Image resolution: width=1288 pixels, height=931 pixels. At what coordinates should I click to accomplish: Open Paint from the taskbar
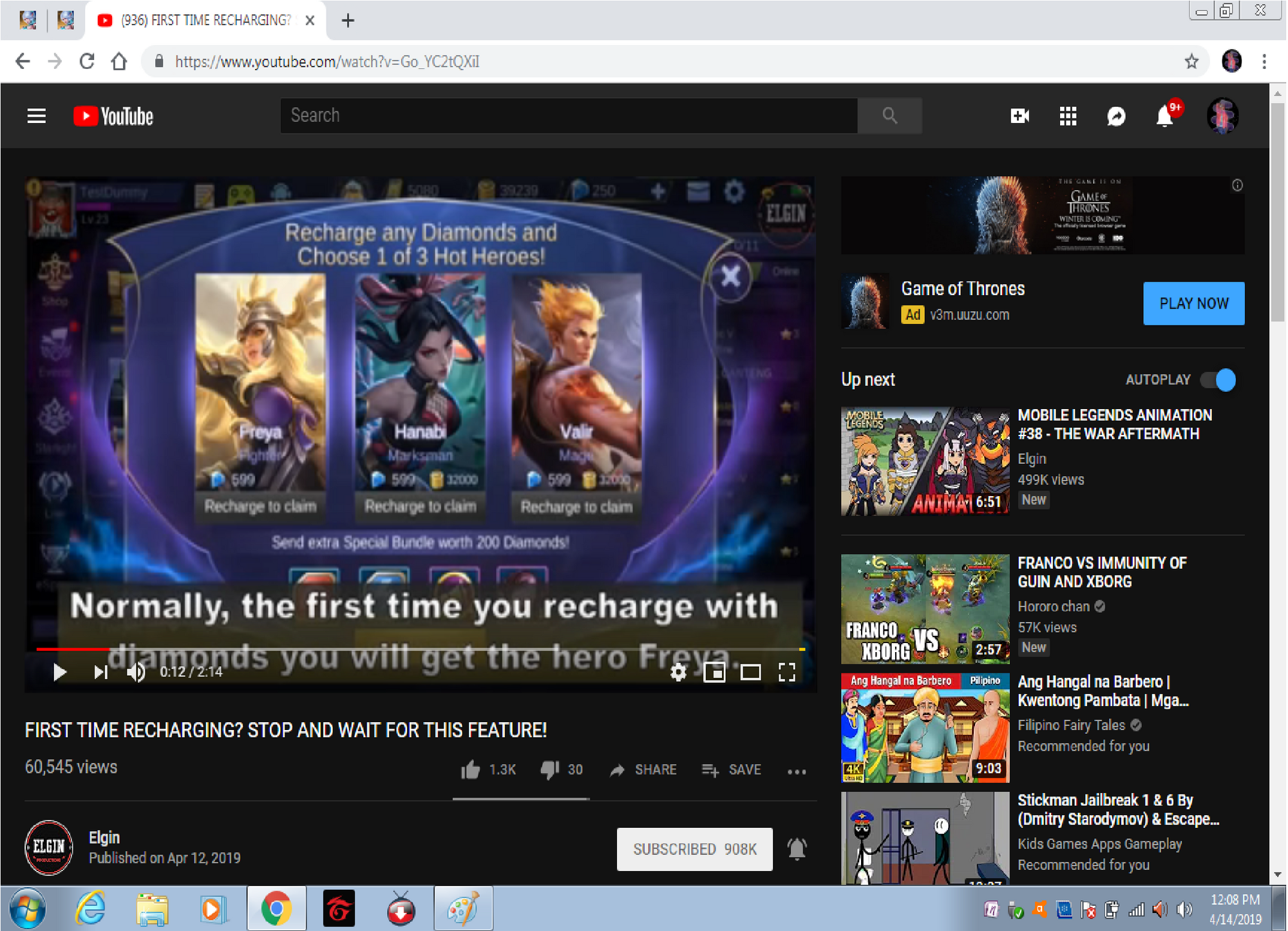[x=463, y=909]
